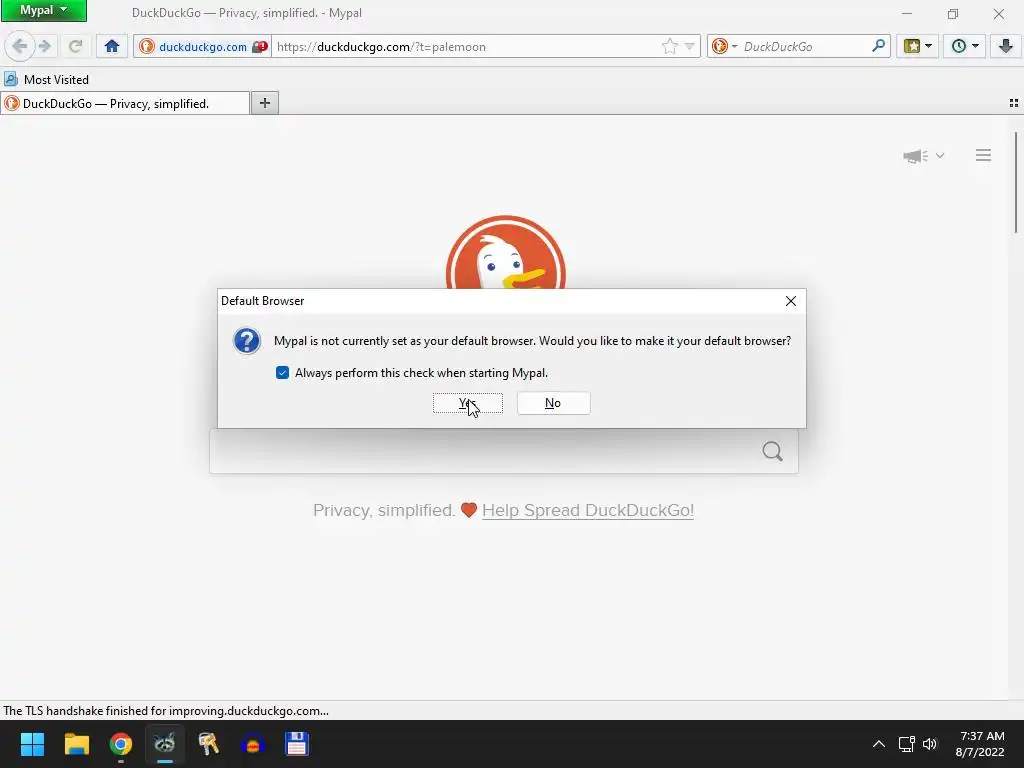The height and width of the screenshot is (768, 1024).
Task: Bookmark this page with the star
Action: [669, 46]
